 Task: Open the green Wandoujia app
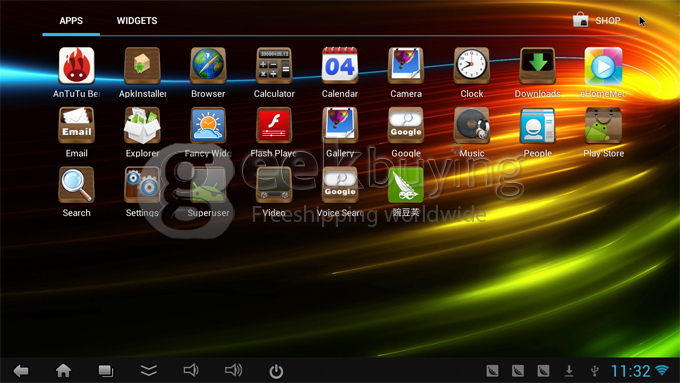pyautogui.click(x=406, y=185)
